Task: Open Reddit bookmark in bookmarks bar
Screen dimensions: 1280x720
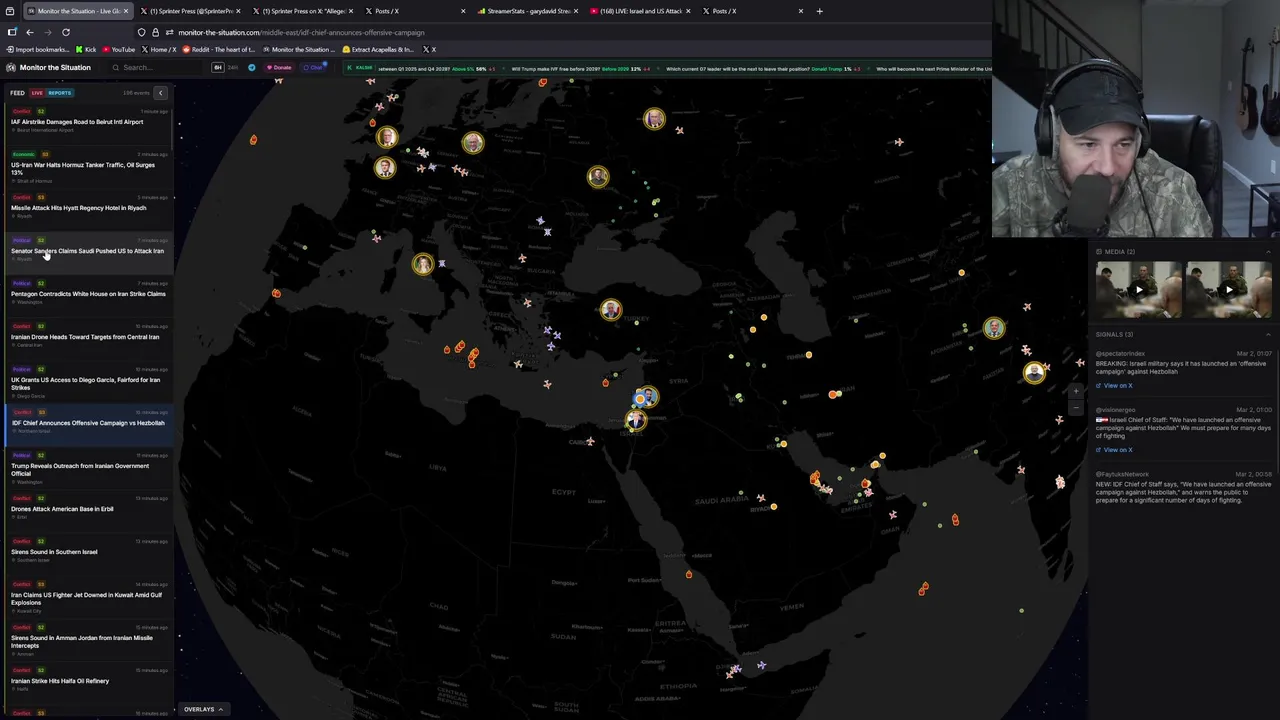Action: (x=221, y=49)
